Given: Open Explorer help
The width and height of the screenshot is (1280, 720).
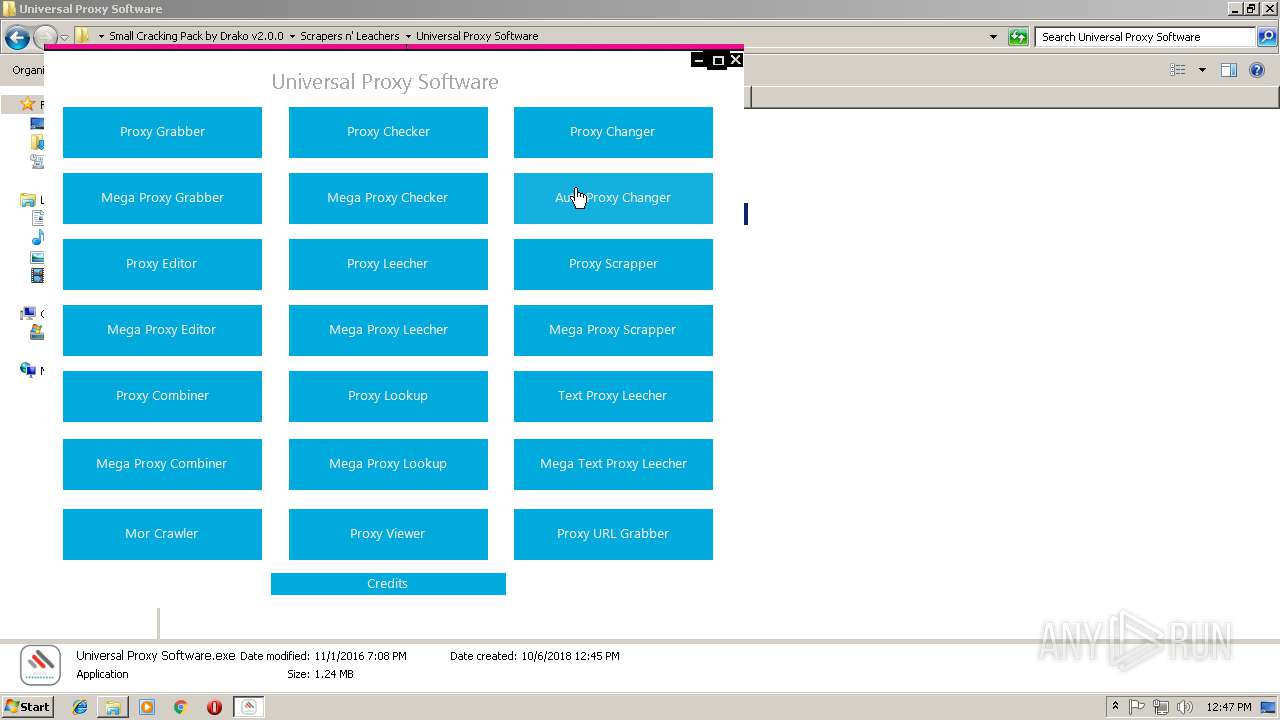Looking at the screenshot, I should point(1258,70).
